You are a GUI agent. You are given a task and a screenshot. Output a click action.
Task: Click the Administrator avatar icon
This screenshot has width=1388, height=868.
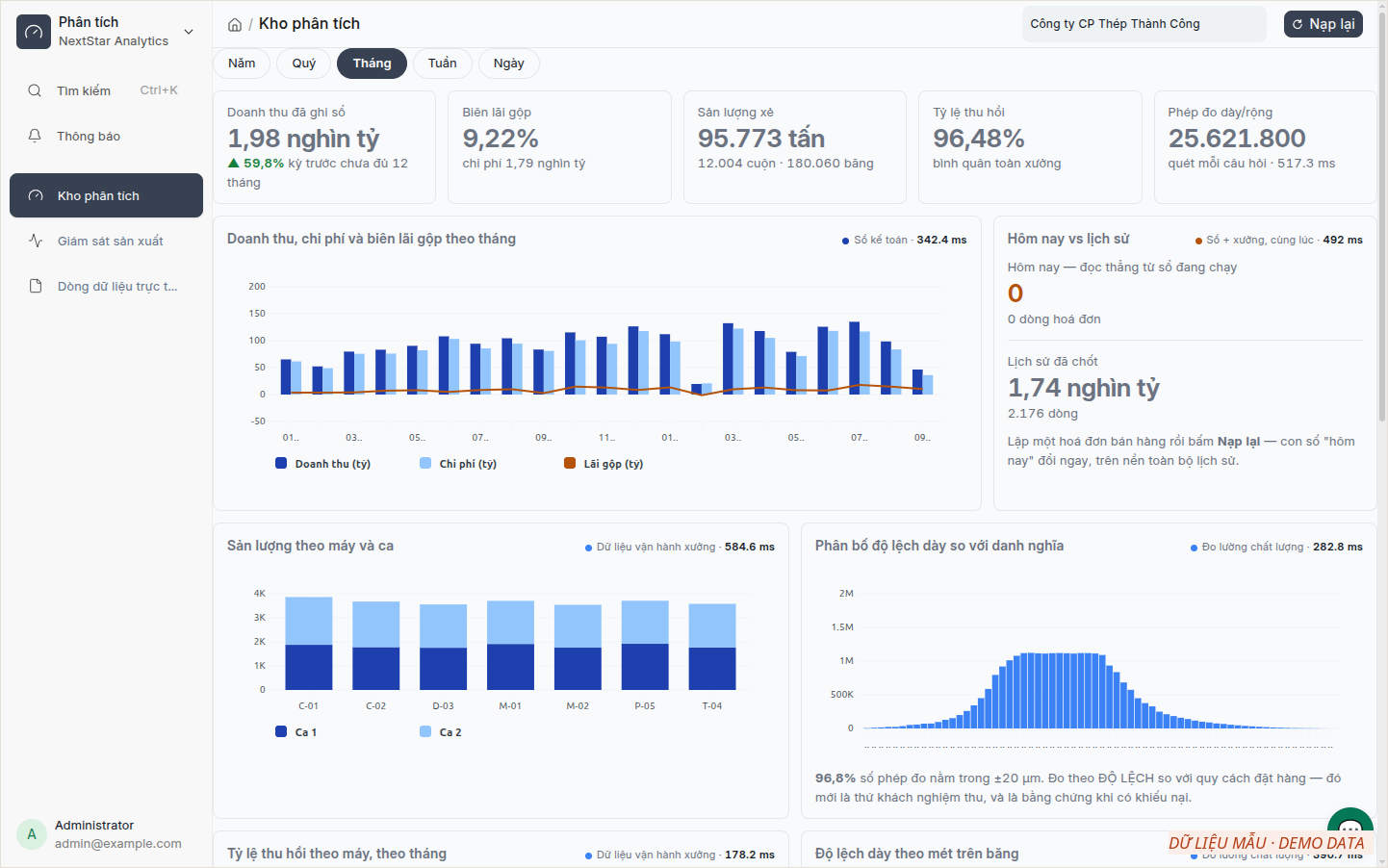tap(32, 834)
